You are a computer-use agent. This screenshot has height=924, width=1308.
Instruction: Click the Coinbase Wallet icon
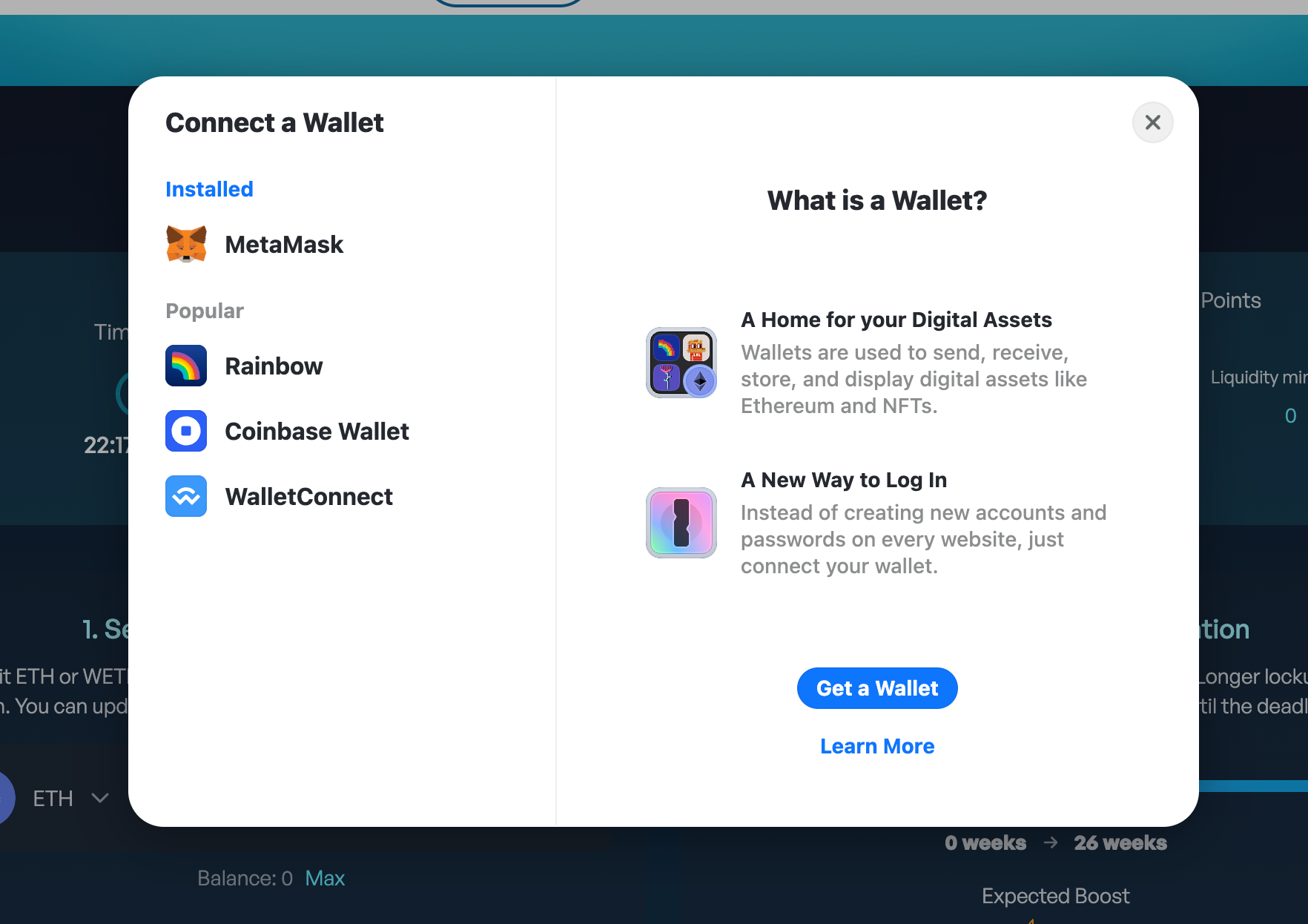(186, 431)
